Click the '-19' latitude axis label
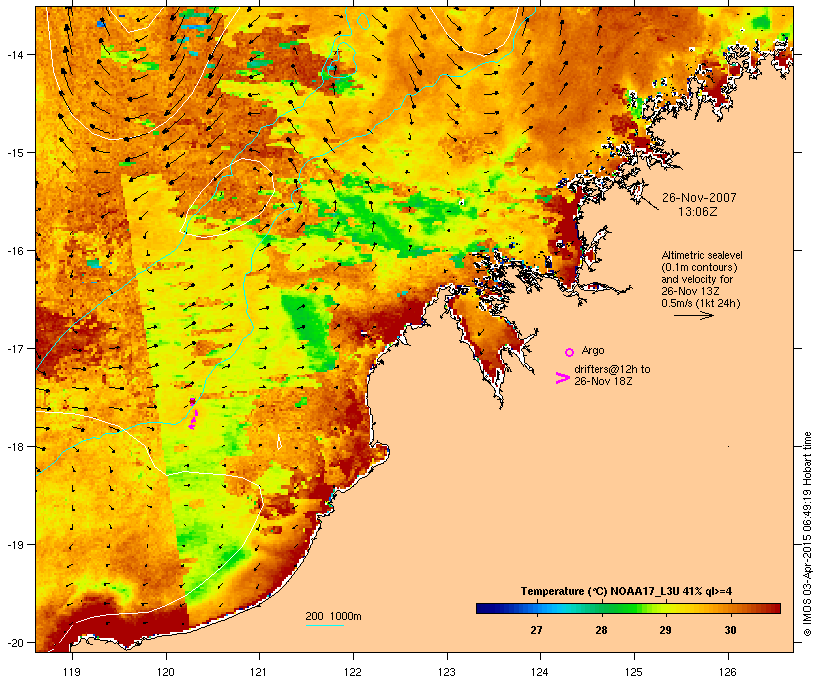This screenshot has width=820, height=680. point(14,545)
